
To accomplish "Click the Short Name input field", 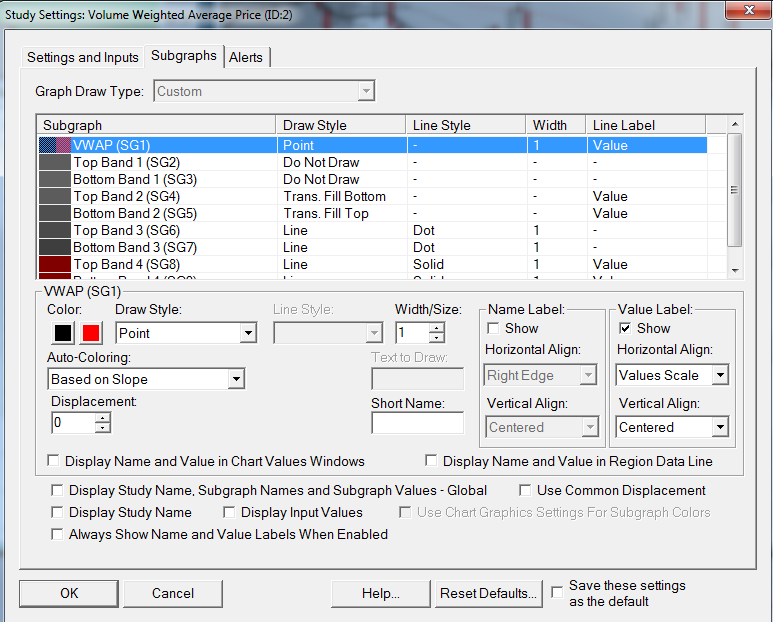I will pos(418,423).
